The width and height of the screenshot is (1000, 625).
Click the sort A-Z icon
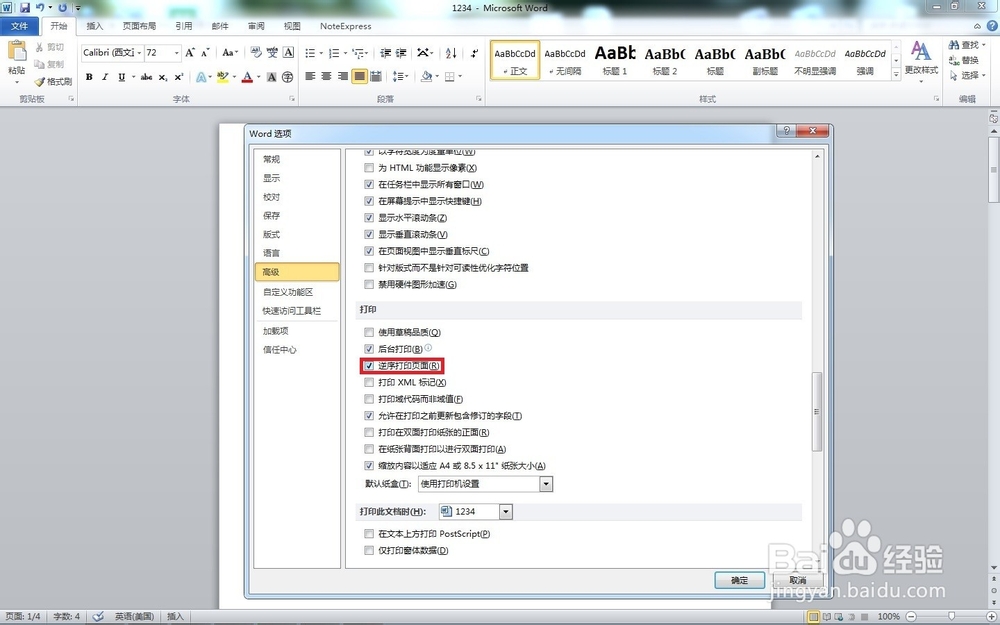pyautogui.click(x=450, y=53)
